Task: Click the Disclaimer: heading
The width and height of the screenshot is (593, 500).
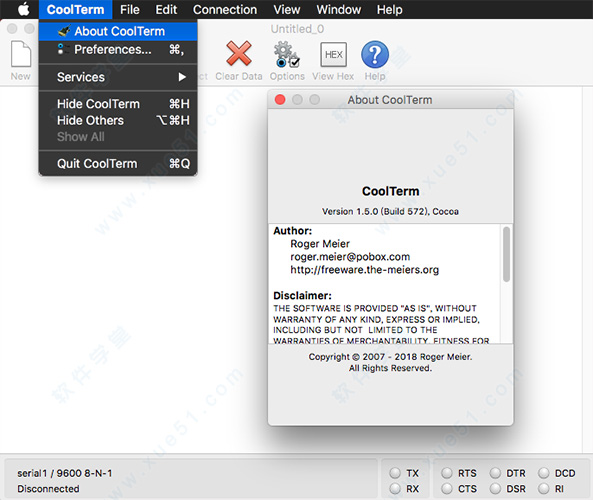Action: coord(303,295)
